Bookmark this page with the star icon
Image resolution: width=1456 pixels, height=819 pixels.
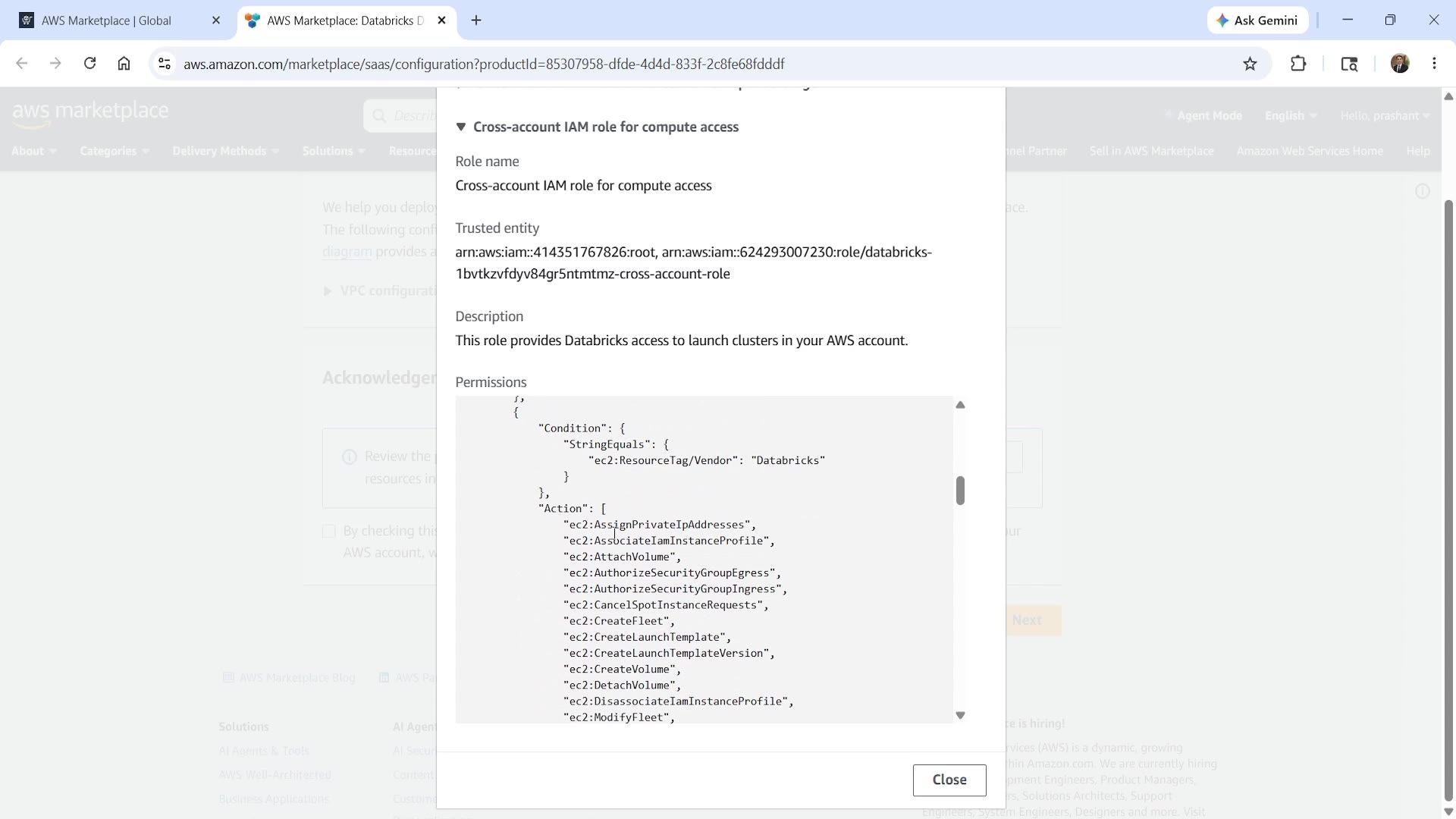point(1250,64)
